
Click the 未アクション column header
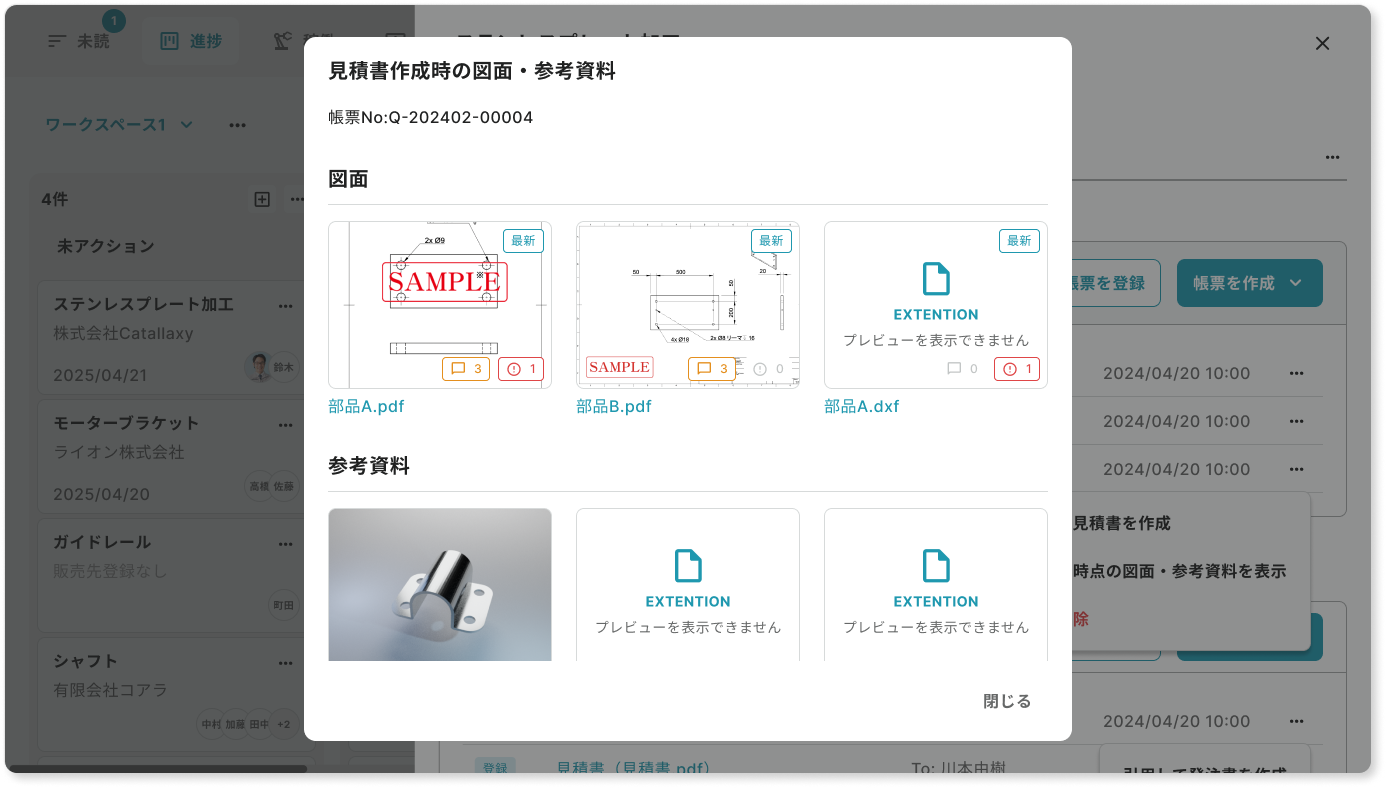[x=105, y=246]
